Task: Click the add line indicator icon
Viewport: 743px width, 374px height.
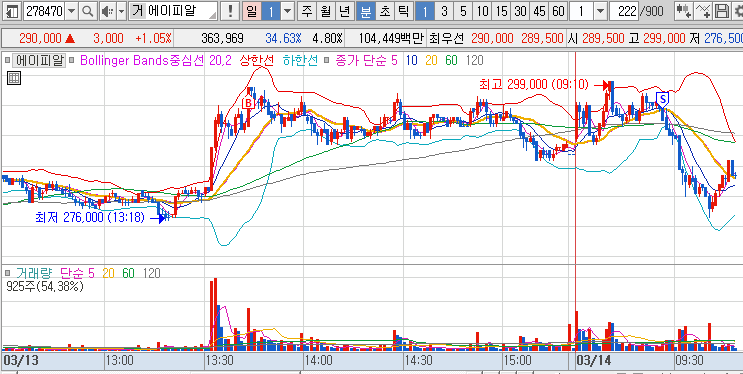Action: point(704,11)
